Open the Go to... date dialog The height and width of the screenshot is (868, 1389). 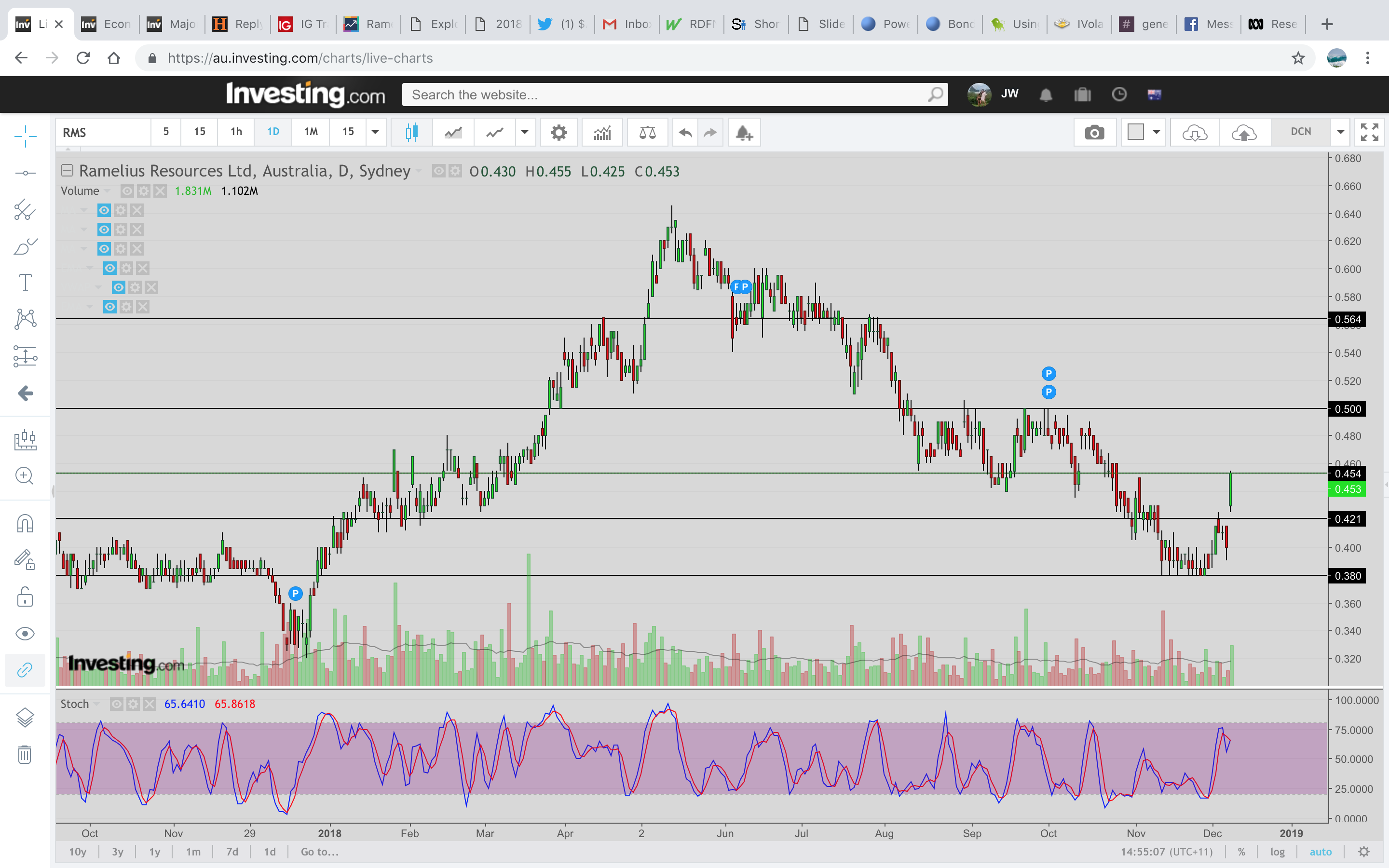coord(320,852)
